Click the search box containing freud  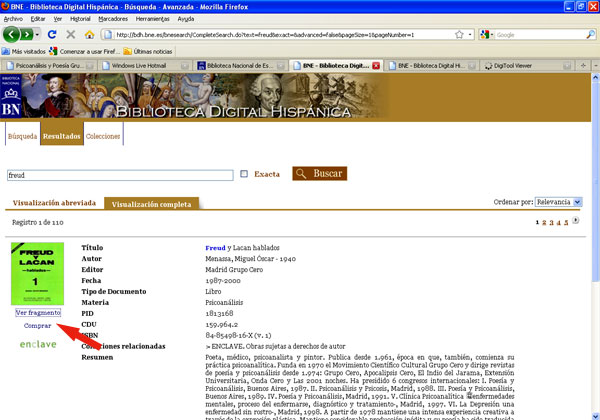(x=120, y=175)
